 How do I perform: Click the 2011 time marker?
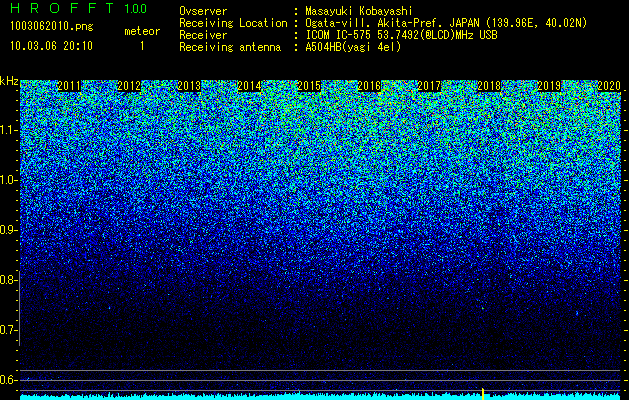point(69,86)
